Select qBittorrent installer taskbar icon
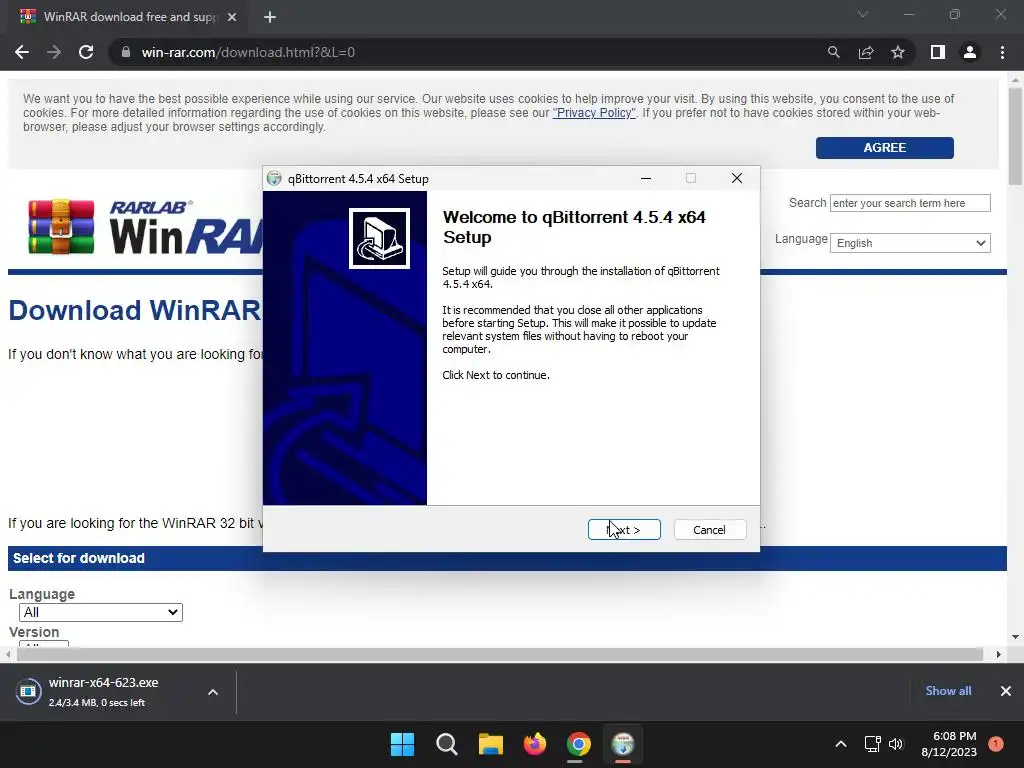 (623, 744)
